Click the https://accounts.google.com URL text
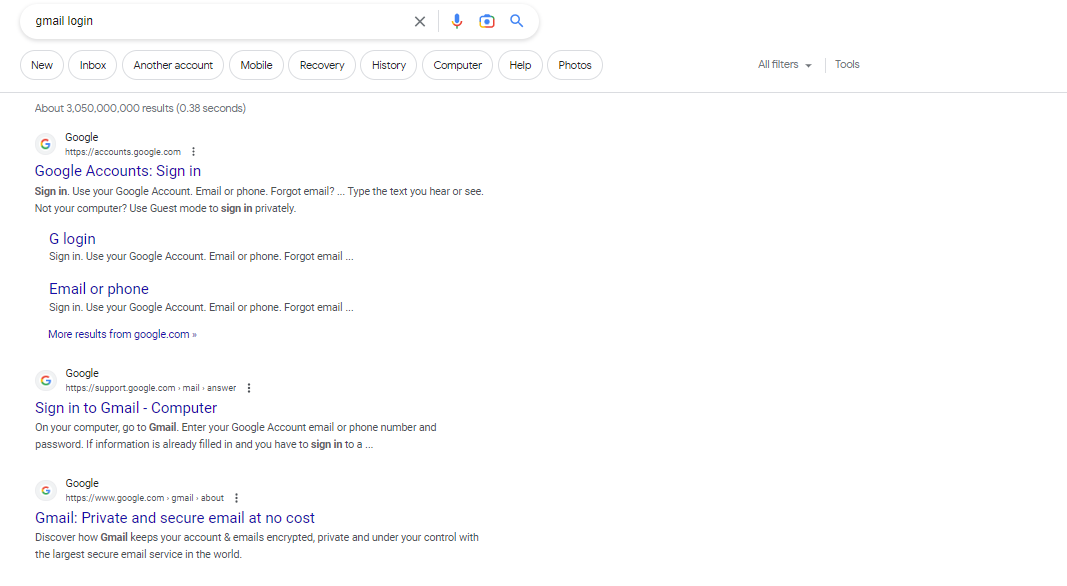Image resolution: width=1067 pixels, height=586 pixels. click(123, 152)
